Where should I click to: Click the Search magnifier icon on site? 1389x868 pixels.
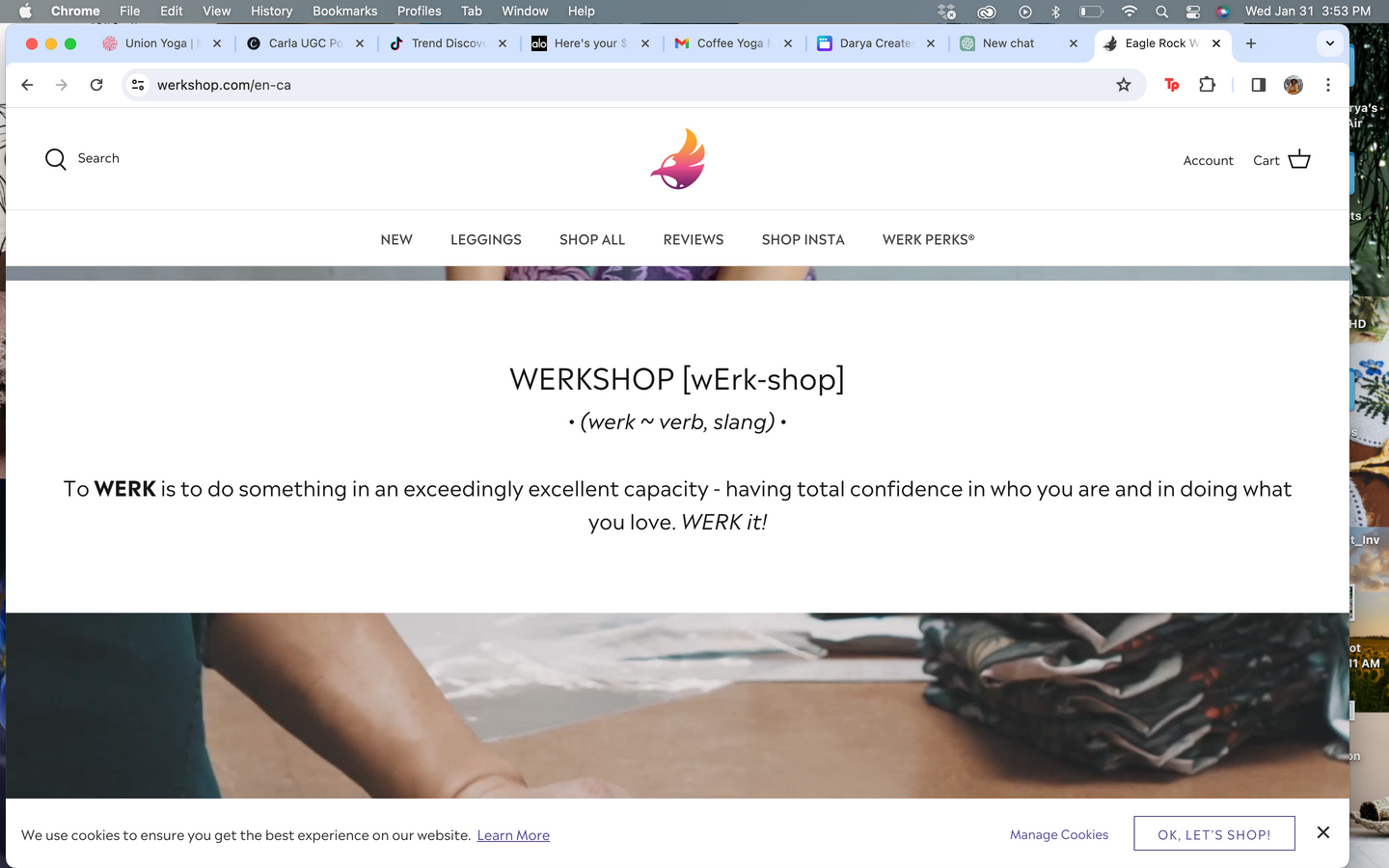(x=56, y=159)
